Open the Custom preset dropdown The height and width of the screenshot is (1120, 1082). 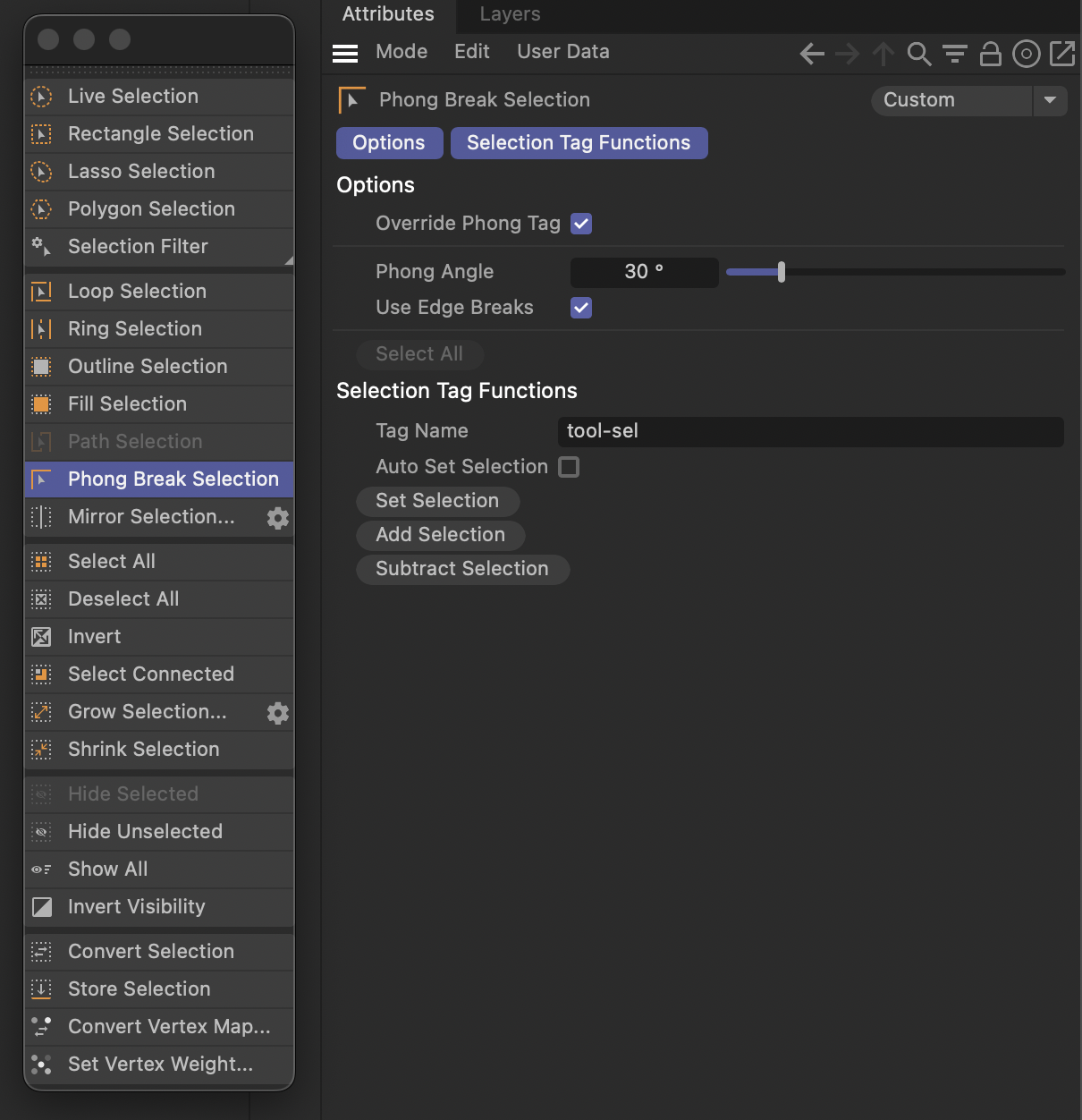(x=951, y=100)
